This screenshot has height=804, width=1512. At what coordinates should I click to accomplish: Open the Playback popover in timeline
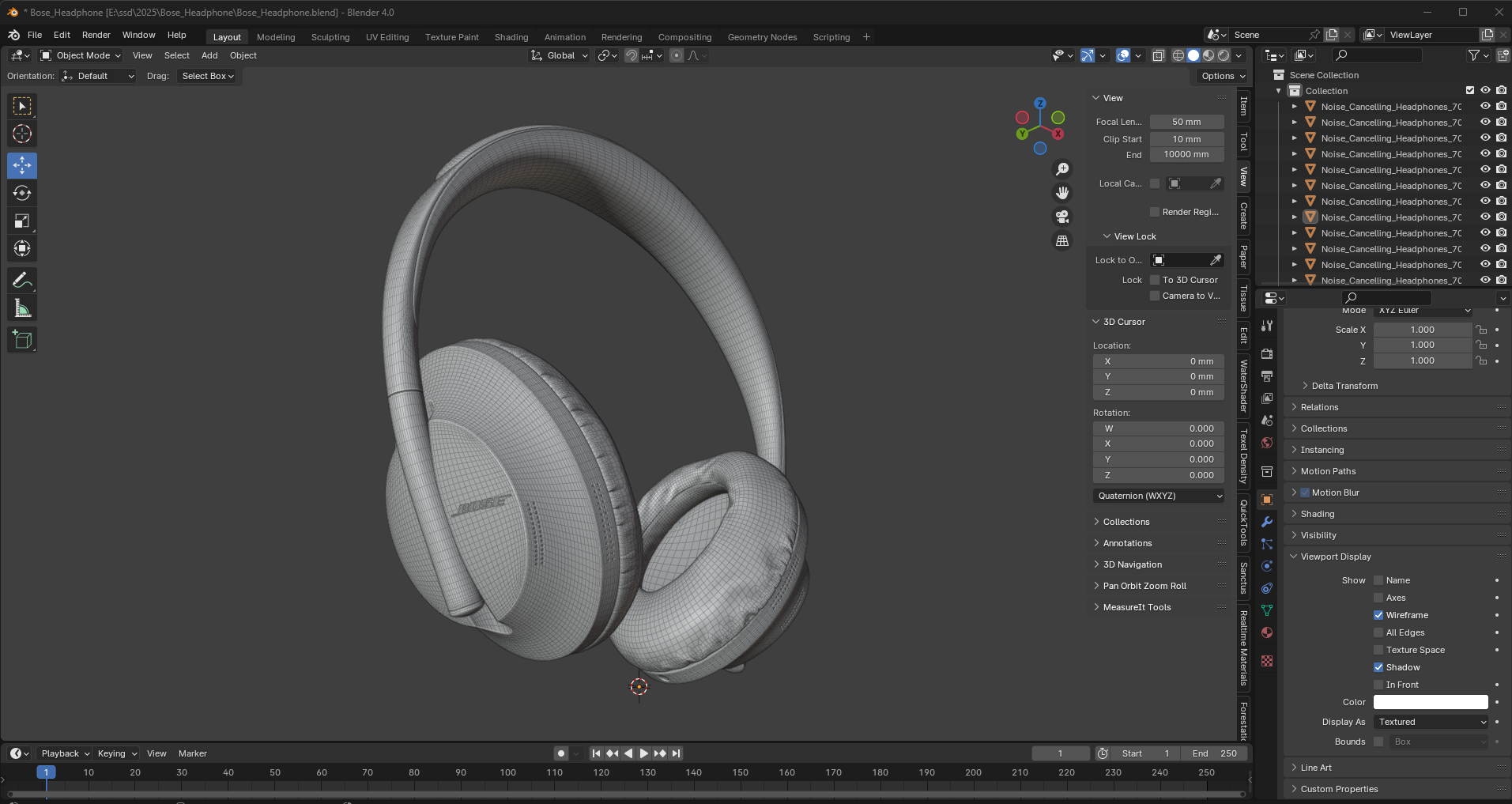click(x=66, y=753)
